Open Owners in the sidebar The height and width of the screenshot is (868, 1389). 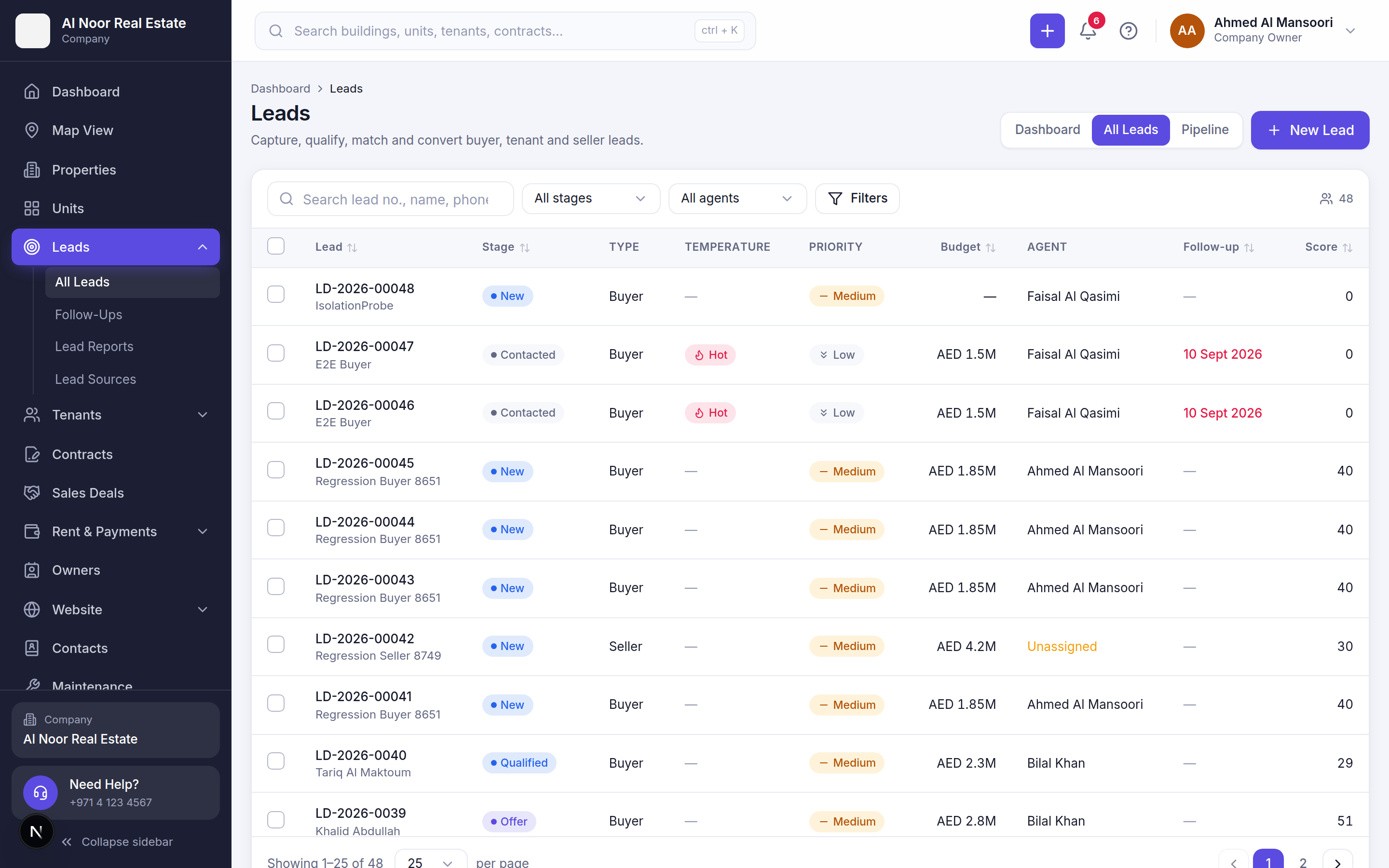[x=116, y=570]
